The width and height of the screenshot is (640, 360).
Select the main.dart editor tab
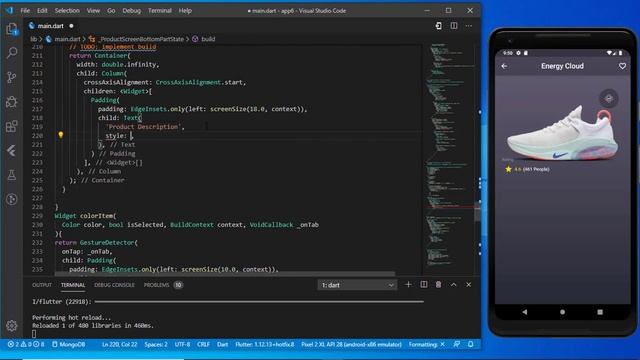(51, 26)
